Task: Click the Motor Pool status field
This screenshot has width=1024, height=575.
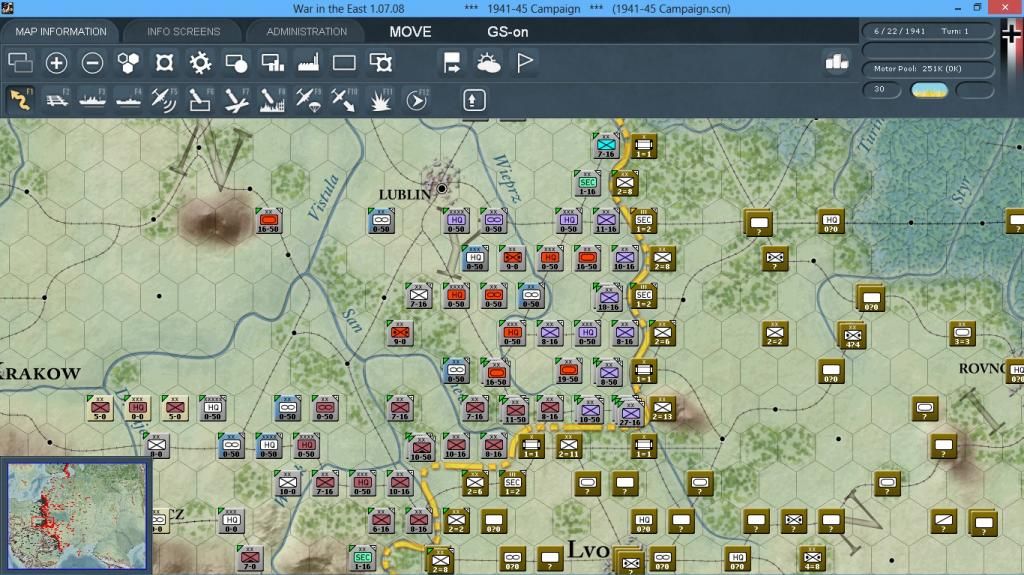Action: (x=926, y=68)
